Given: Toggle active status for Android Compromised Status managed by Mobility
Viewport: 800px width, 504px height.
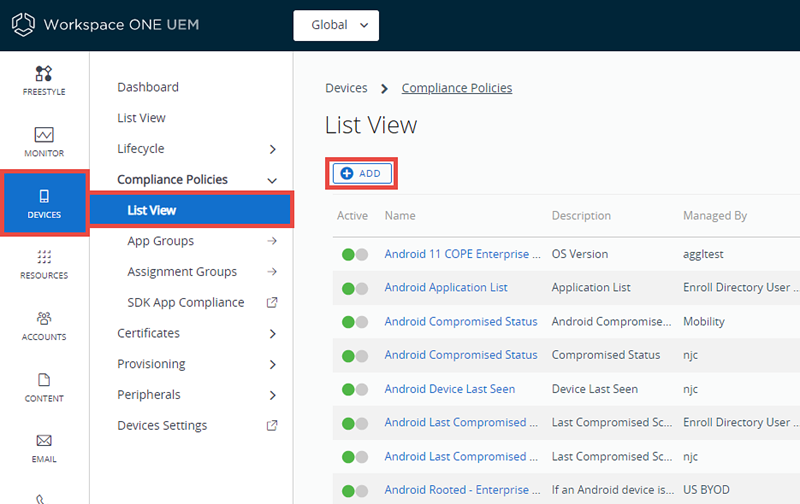Looking at the screenshot, I should tap(355, 322).
